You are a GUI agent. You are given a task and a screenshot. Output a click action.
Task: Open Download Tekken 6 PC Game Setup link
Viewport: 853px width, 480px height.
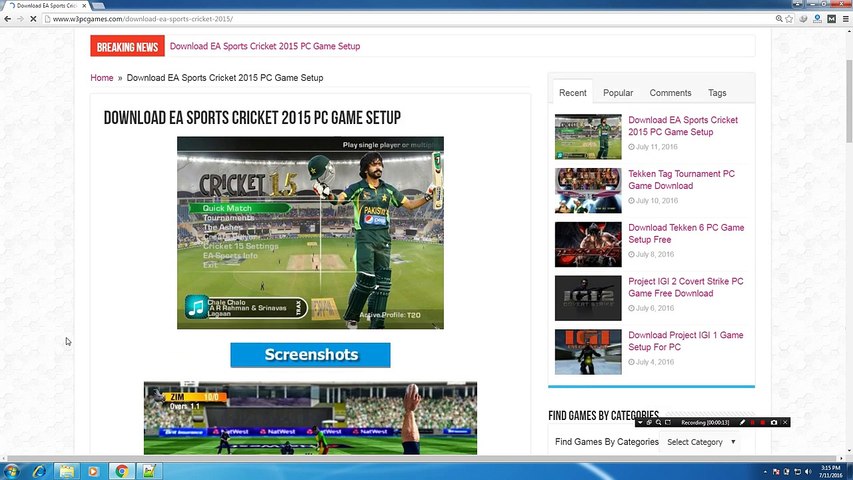pyautogui.click(x=686, y=233)
